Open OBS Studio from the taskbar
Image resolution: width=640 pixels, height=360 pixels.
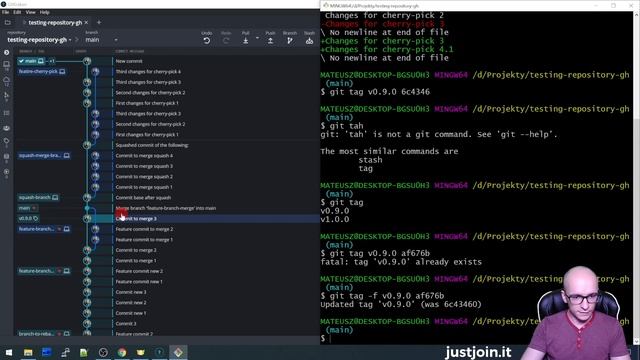click(x=103, y=352)
